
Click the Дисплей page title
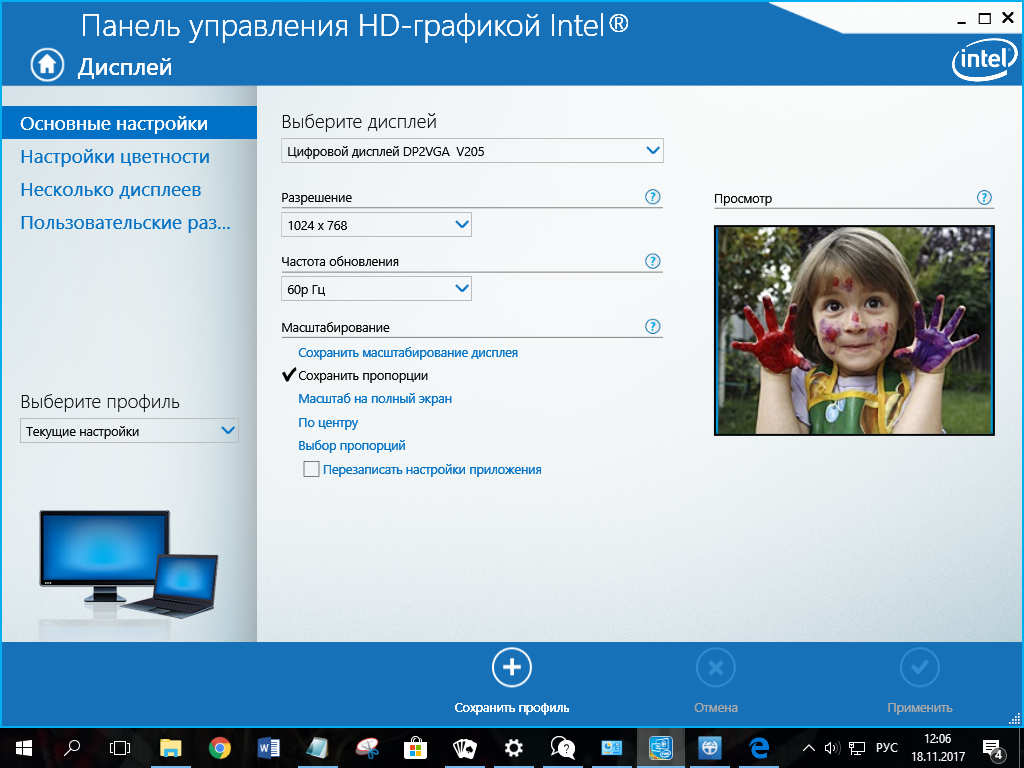click(125, 67)
